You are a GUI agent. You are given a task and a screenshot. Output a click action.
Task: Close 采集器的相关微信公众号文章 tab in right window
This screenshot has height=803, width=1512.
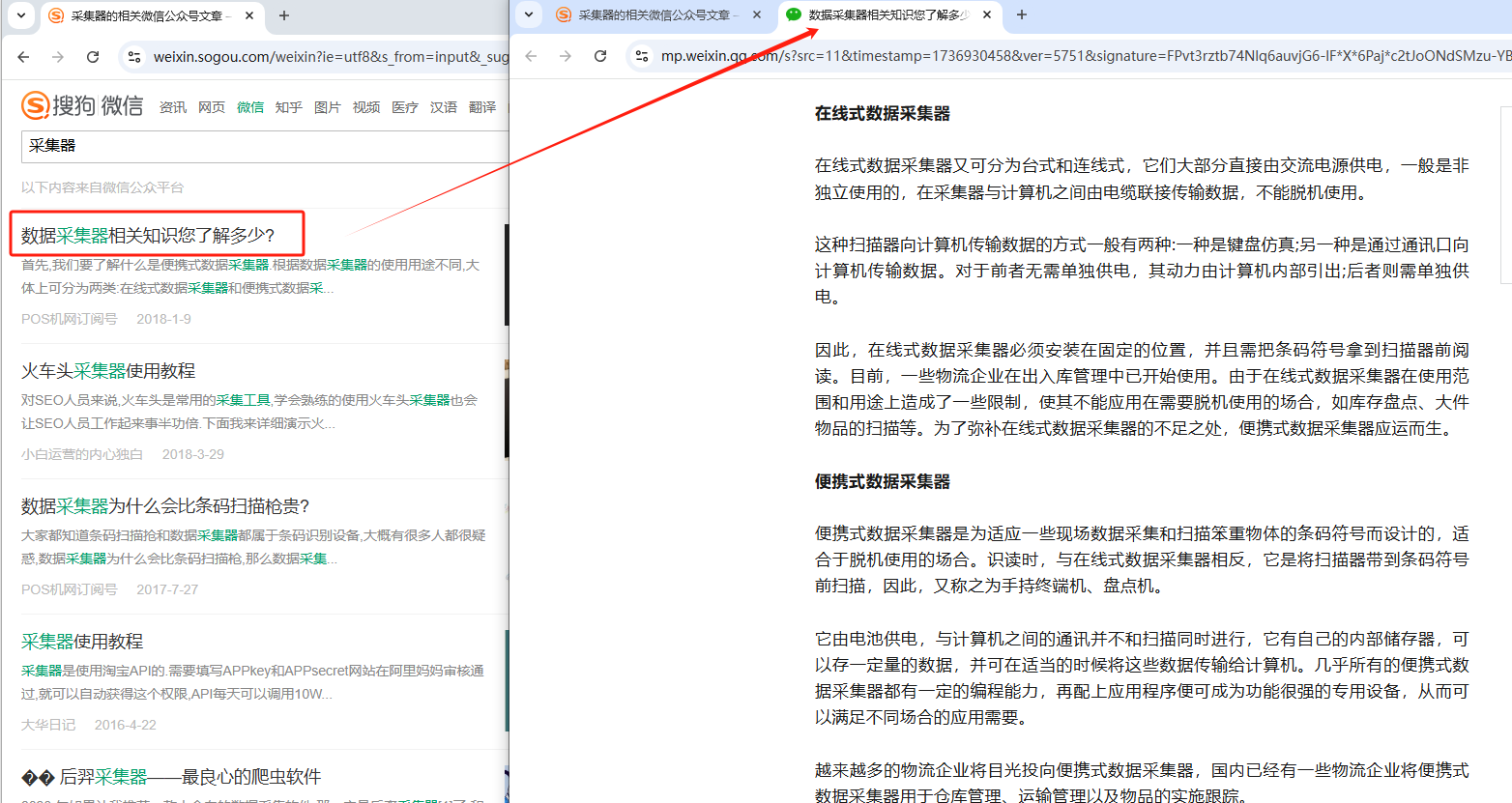tap(757, 14)
